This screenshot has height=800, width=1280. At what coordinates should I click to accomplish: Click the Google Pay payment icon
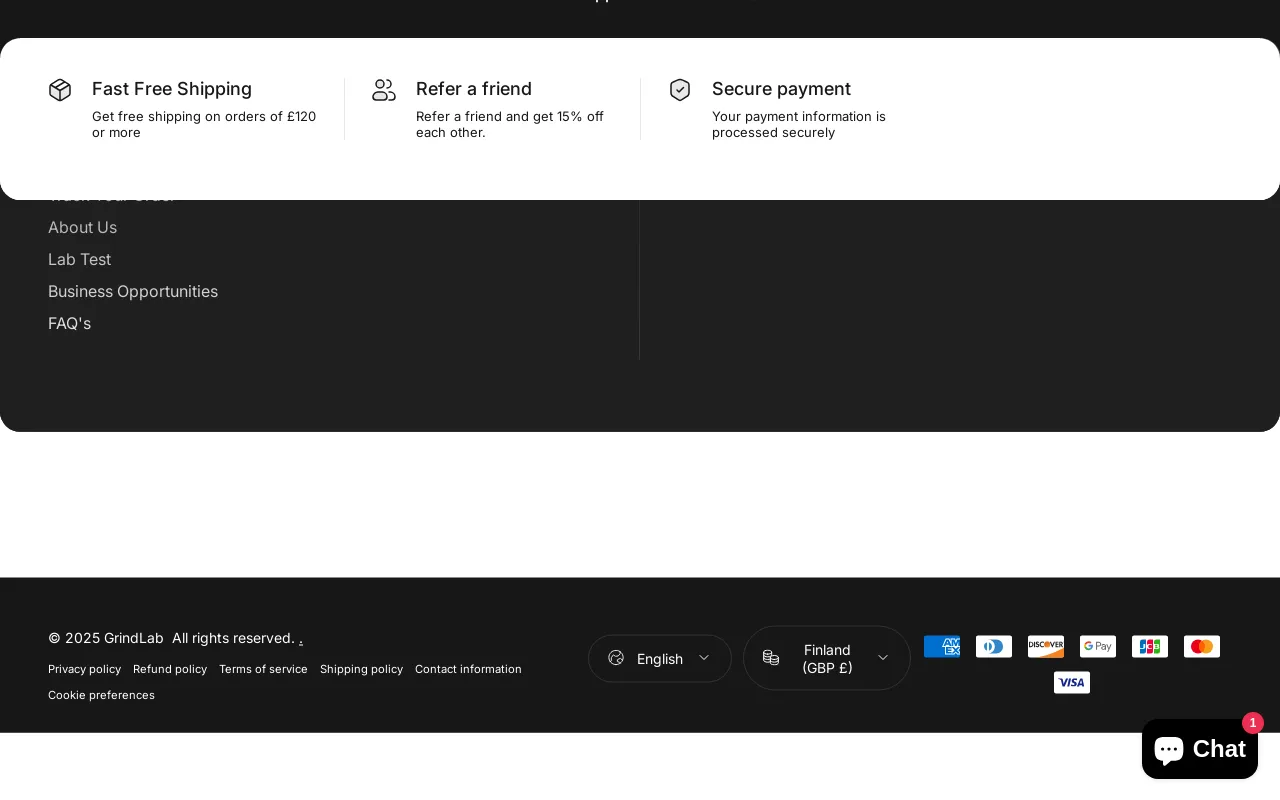point(1098,647)
